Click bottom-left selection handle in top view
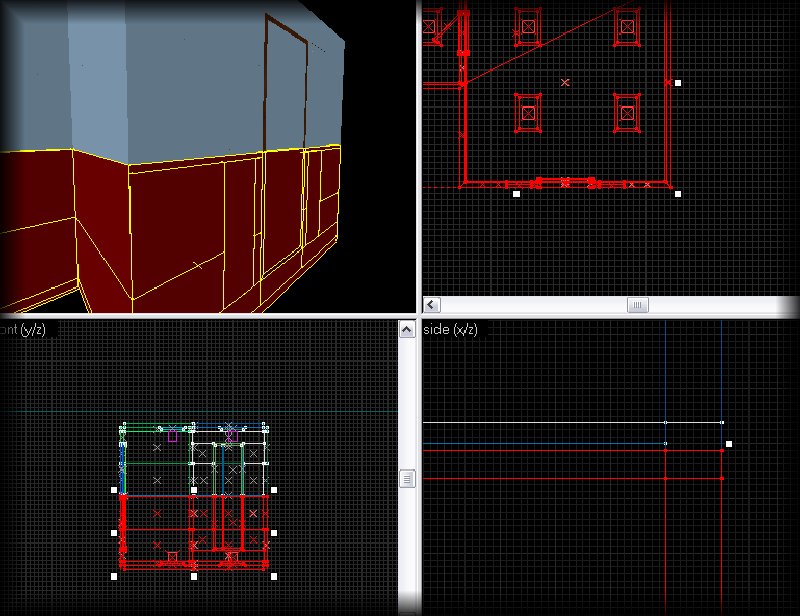 pos(516,194)
